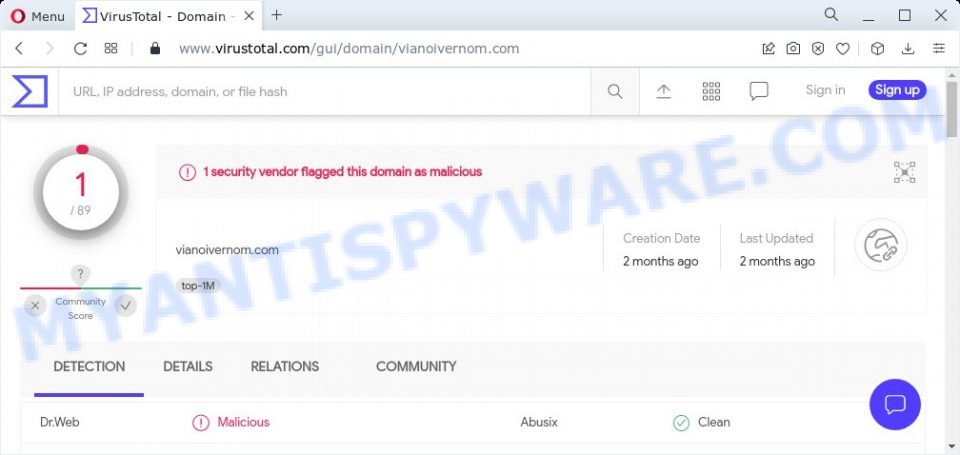
Task: Switch to the DETAILS tab
Action: (188, 367)
